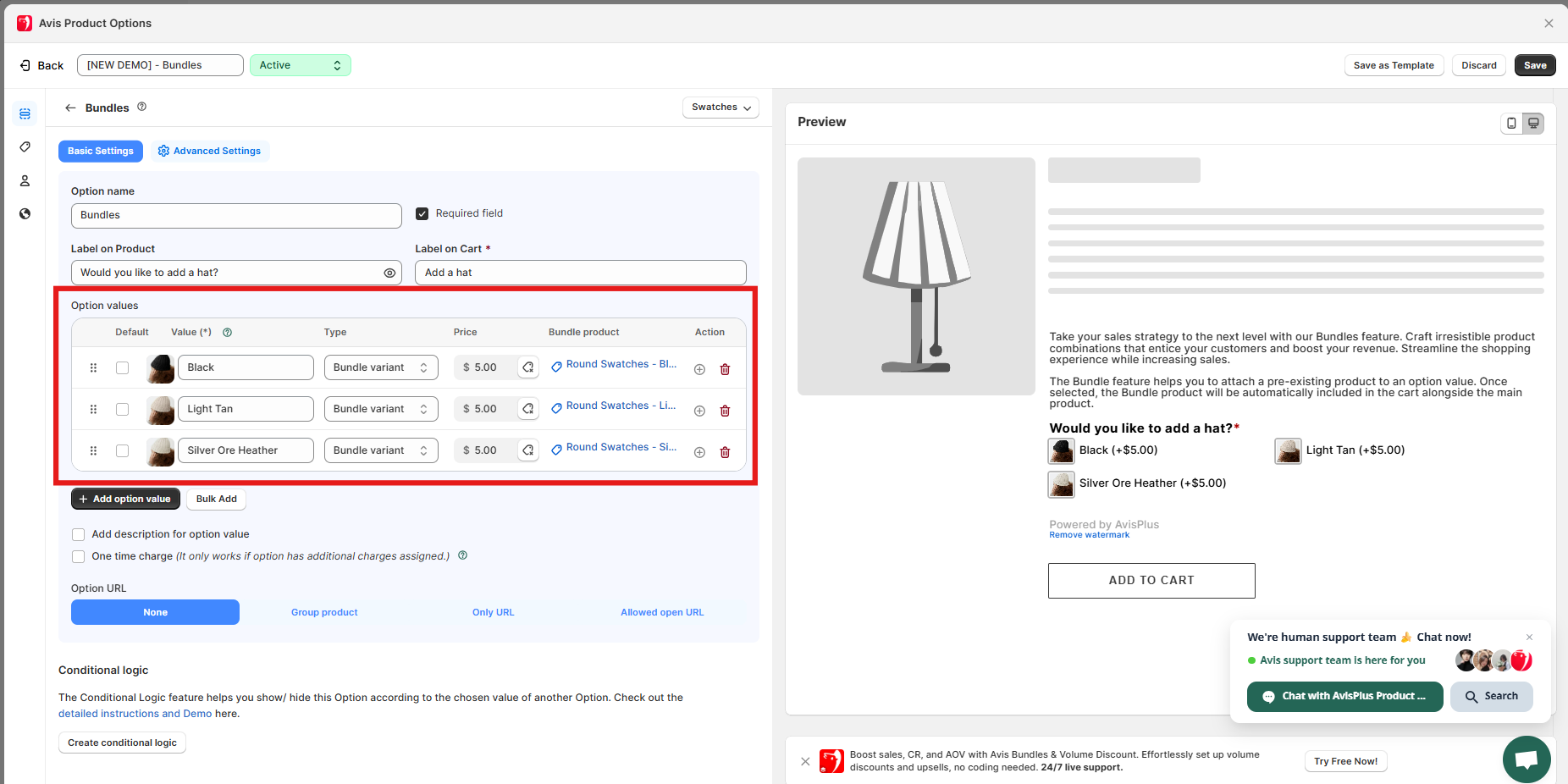
Task: Open the tag icon in left sidebar
Action: tap(25, 147)
